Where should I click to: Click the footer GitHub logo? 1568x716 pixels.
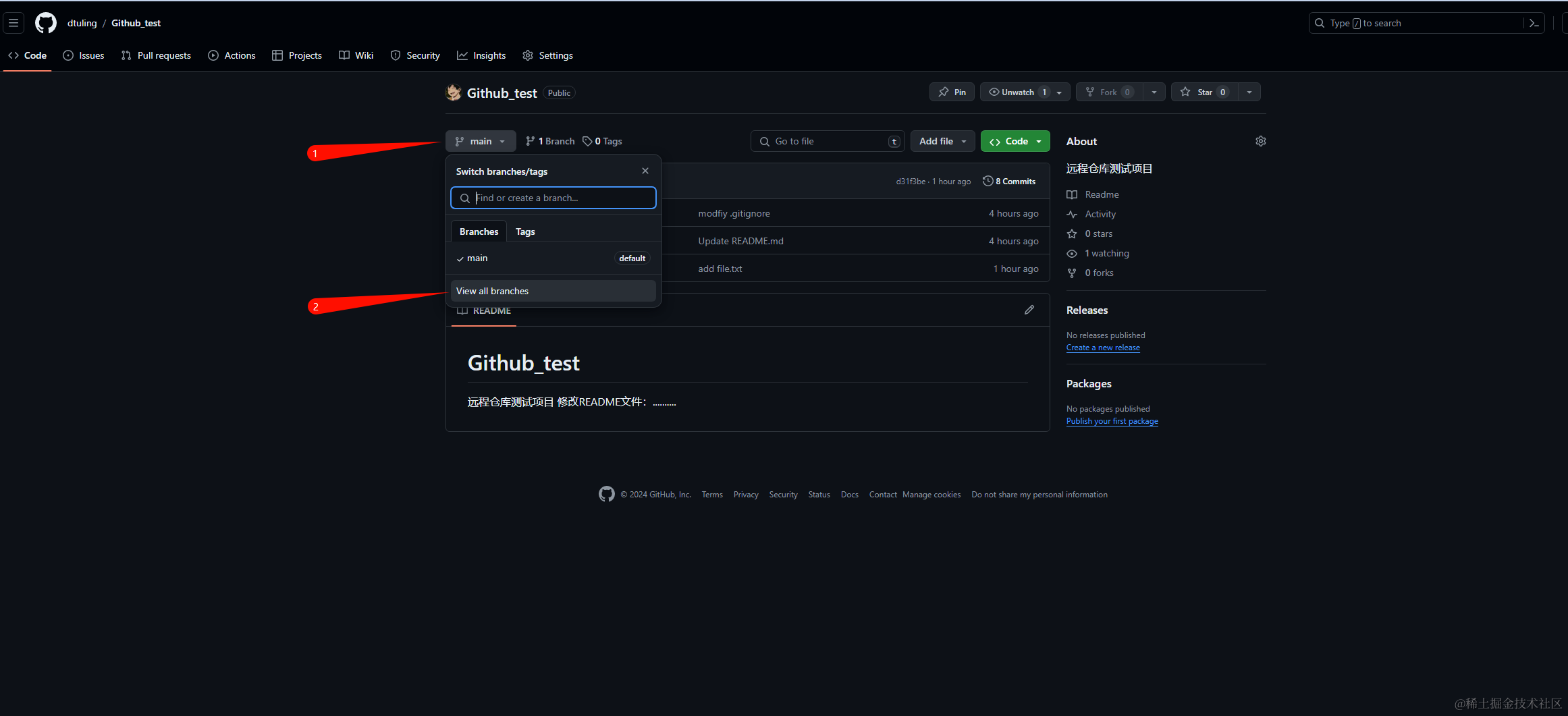click(606, 494)
